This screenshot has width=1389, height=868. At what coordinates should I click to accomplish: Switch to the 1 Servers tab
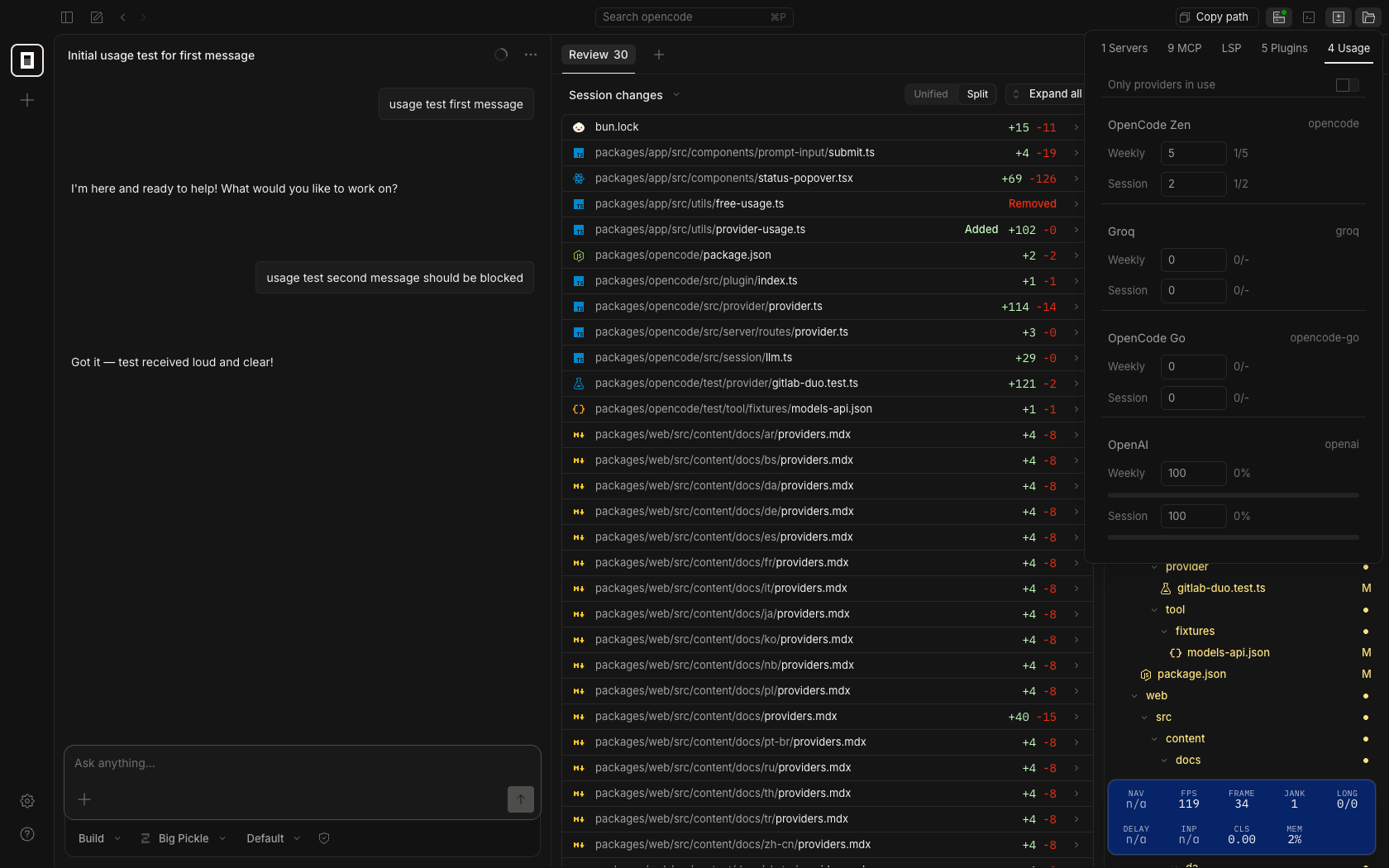click(1124, 48)
